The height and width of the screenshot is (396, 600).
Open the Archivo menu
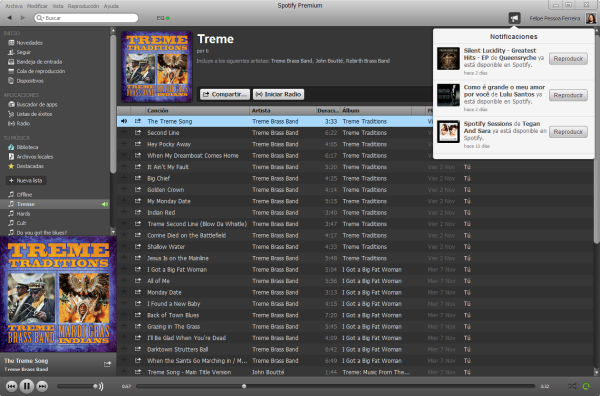pyautogui.click(x=14, y=6)
